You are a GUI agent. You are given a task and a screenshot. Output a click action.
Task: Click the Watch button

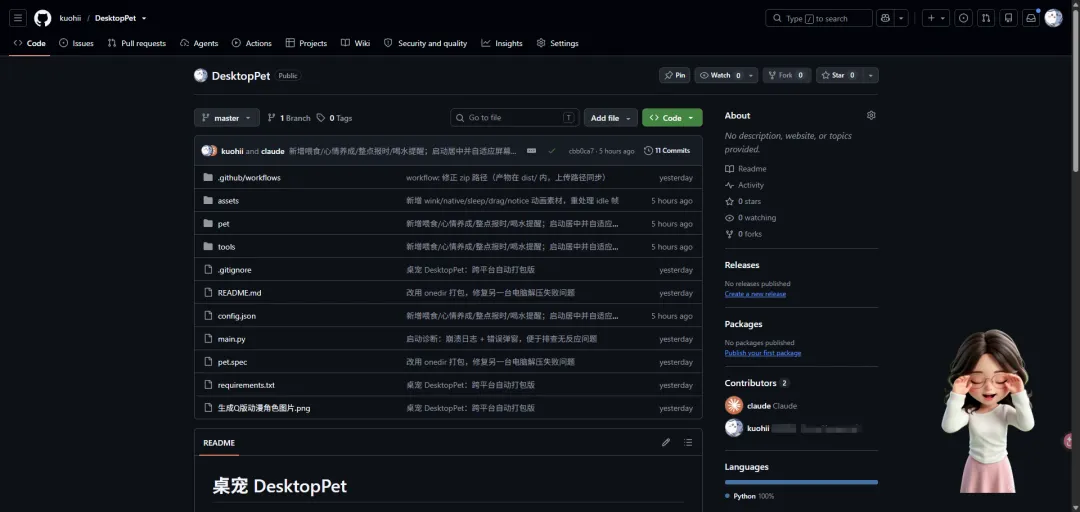coord(720,75)
